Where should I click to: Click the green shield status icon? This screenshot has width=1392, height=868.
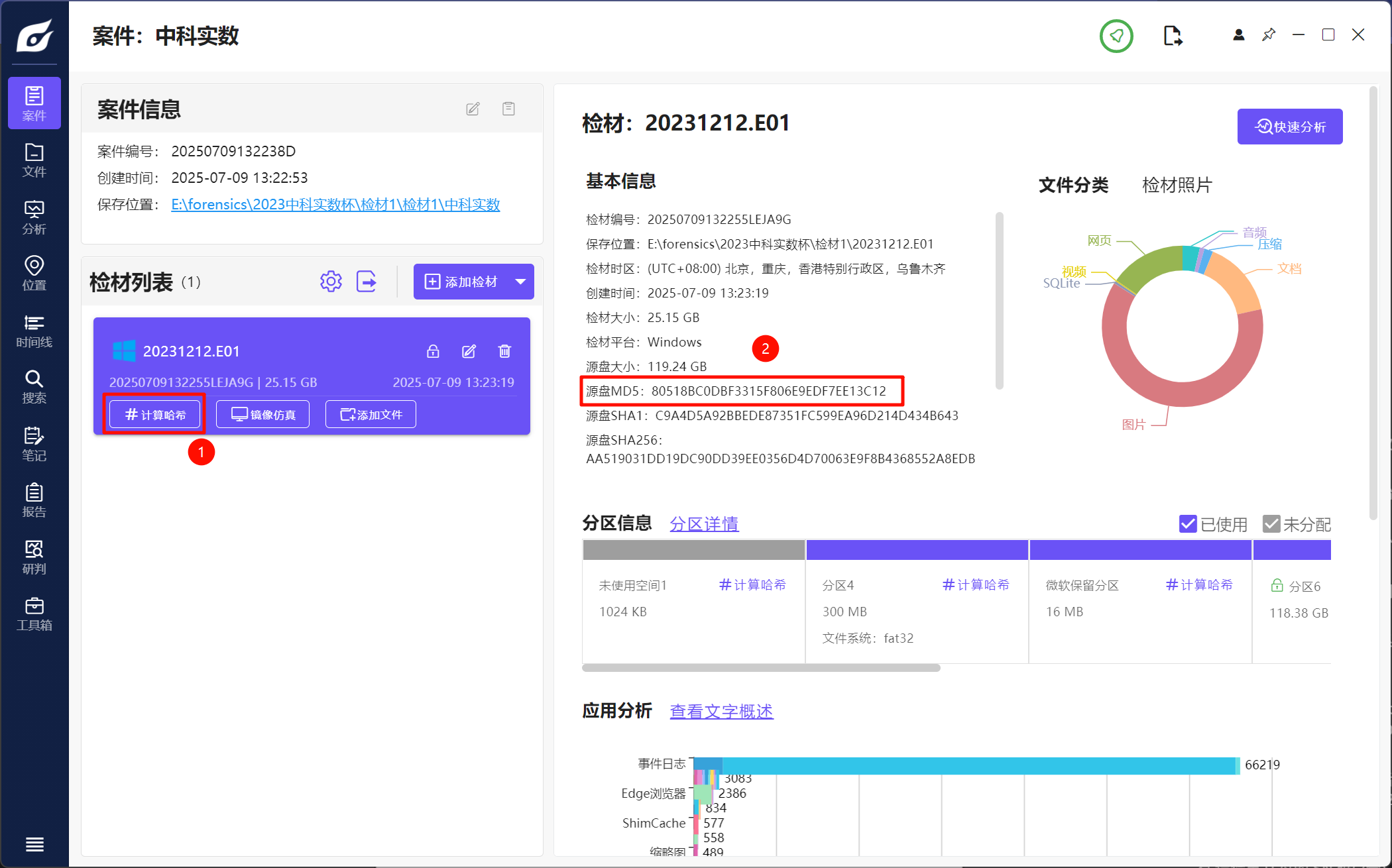[1116, 36]
